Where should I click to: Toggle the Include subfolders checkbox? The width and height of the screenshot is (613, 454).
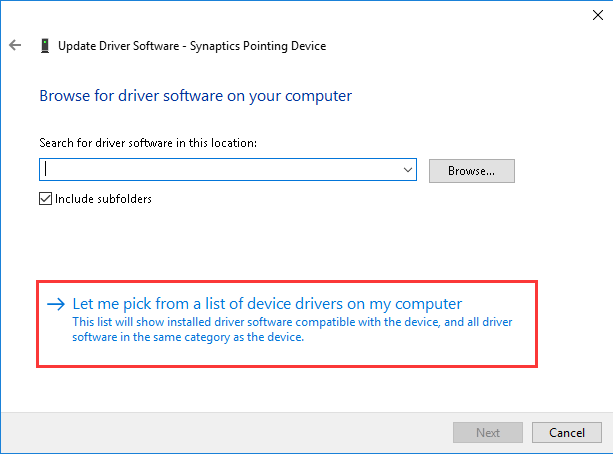pyautogui.click(x=45, y=199)
